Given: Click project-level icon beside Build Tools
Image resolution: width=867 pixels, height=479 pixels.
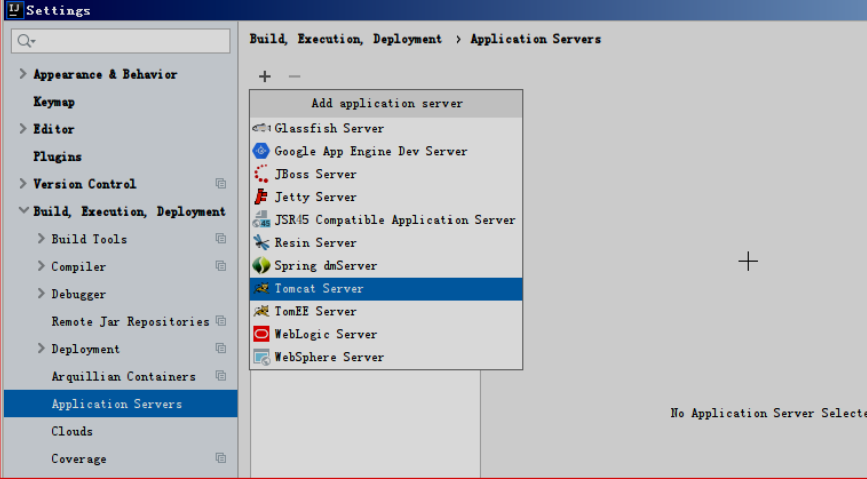Looking at the screenshot, I should coord(221,238).
